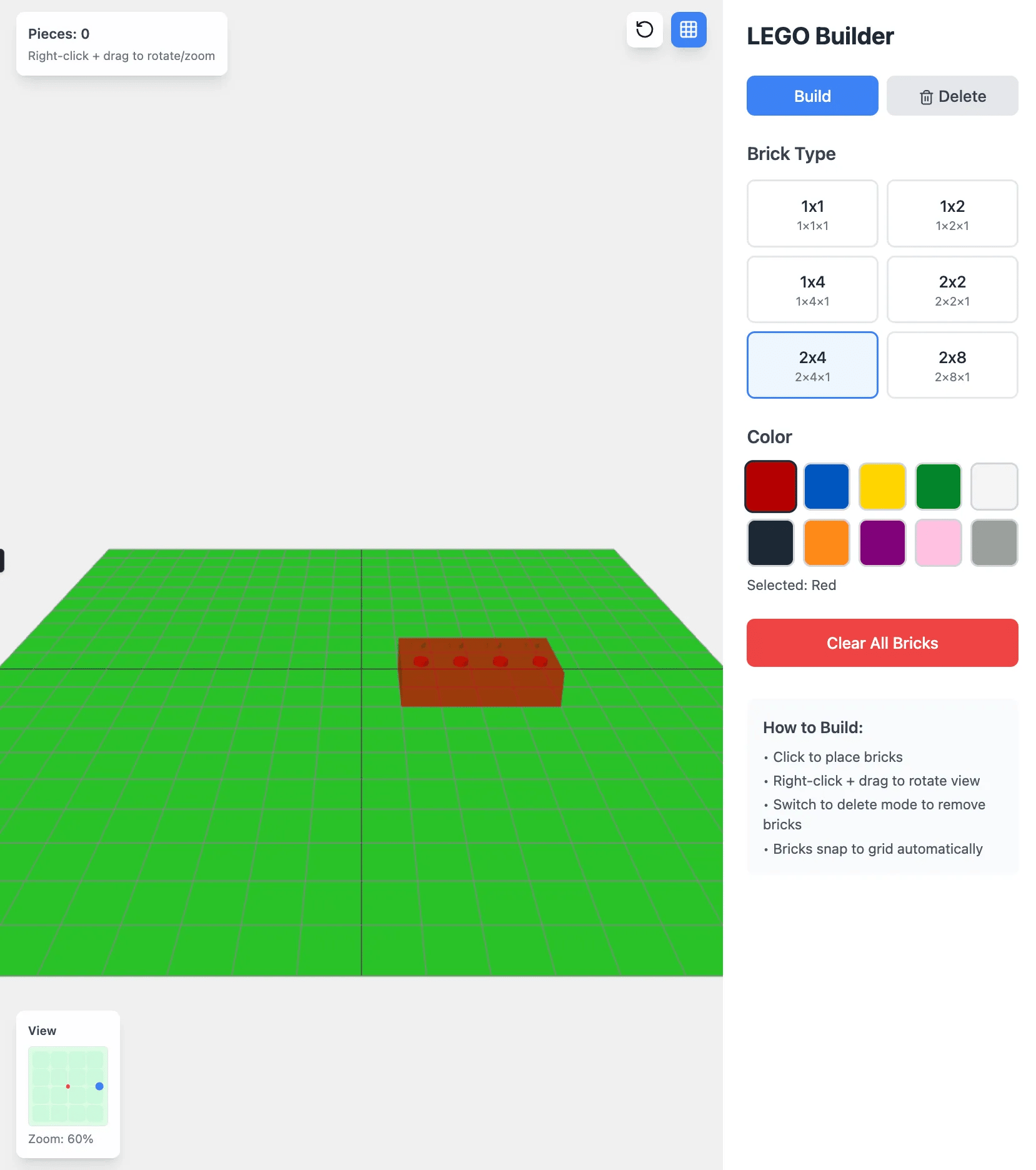Image resolution: width=1036 pixels, height=1170 pixels.
Task: Switch to Delete mode with trash icon
Action: pyautogui.click(x=952, y=96)
